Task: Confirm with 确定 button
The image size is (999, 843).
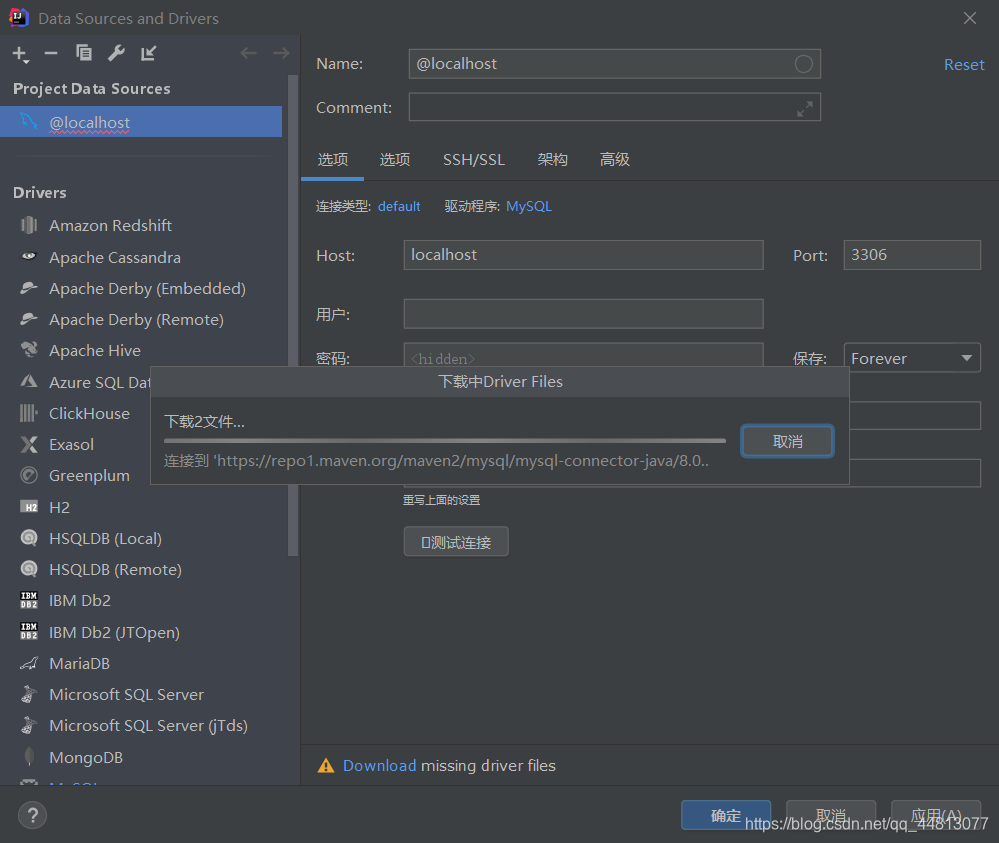Action: pyautogui.click(x=726, y=815)
